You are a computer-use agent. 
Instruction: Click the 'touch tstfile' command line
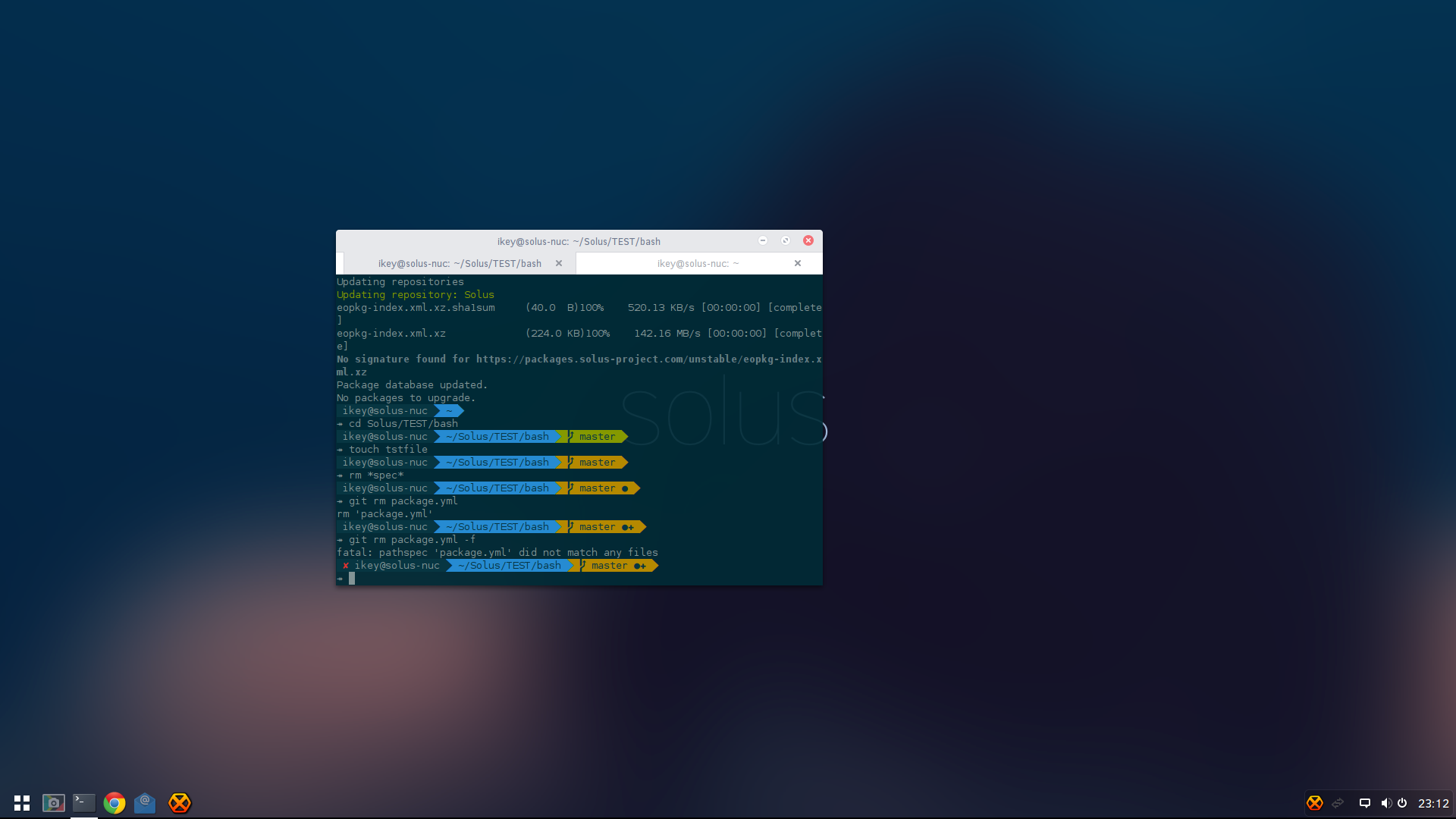pyautogui.click(x=388, y=450)
